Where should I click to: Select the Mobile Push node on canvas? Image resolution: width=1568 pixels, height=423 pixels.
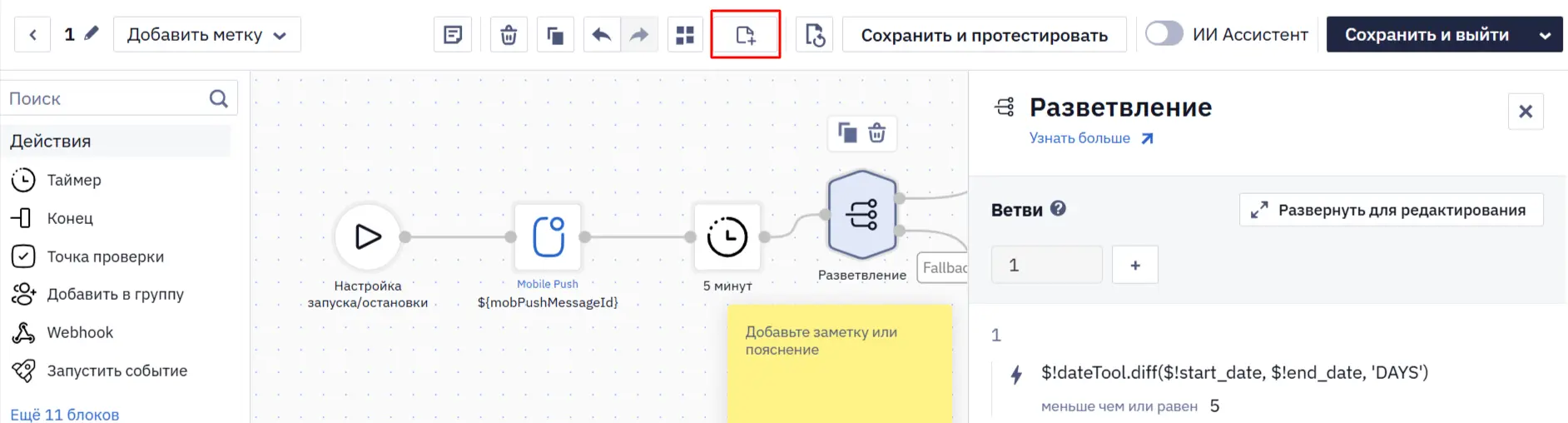coord(548,236)
